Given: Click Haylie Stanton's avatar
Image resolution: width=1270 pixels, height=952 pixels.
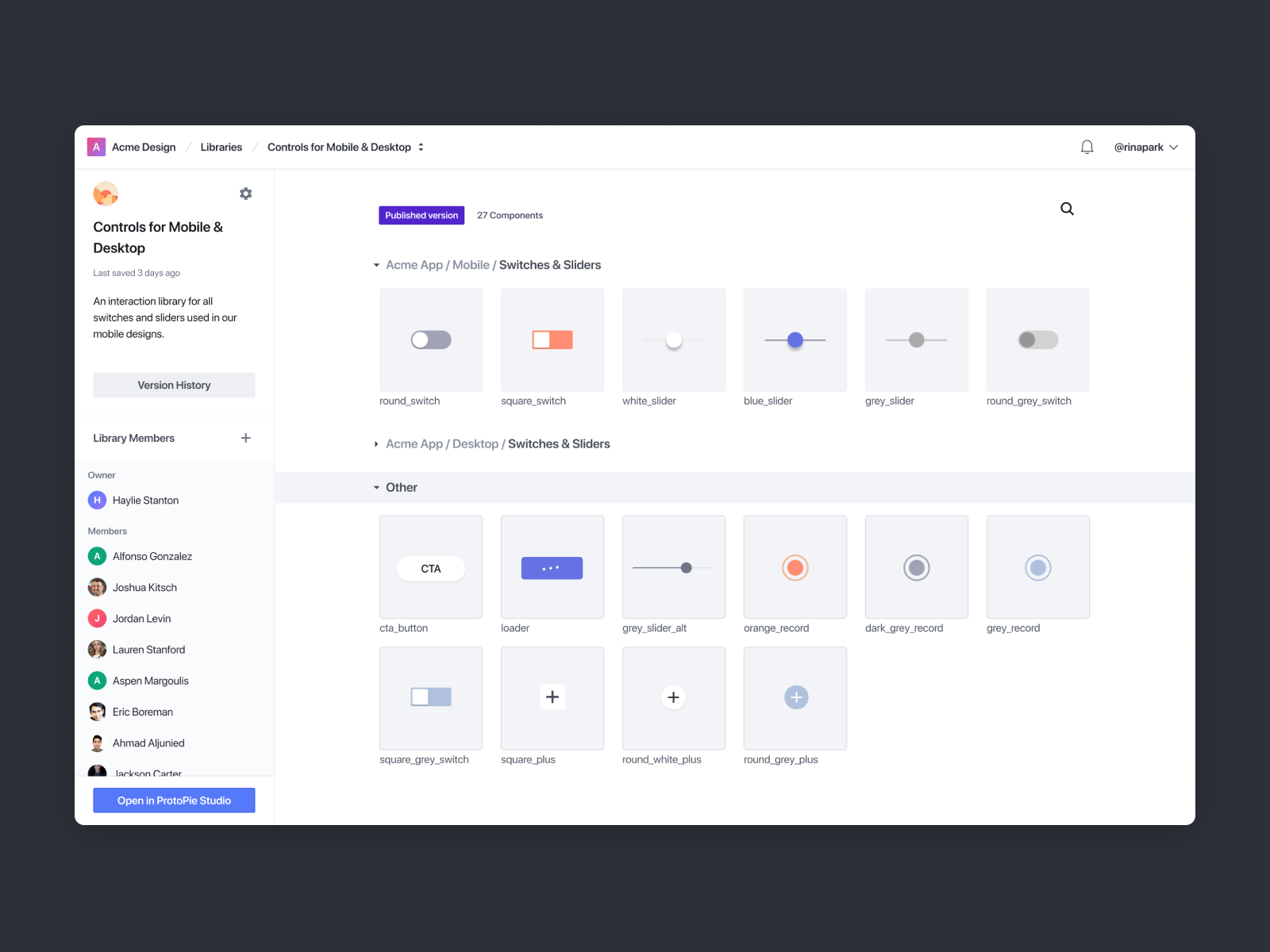Looking at the screenshot, I should click(97, 500).
